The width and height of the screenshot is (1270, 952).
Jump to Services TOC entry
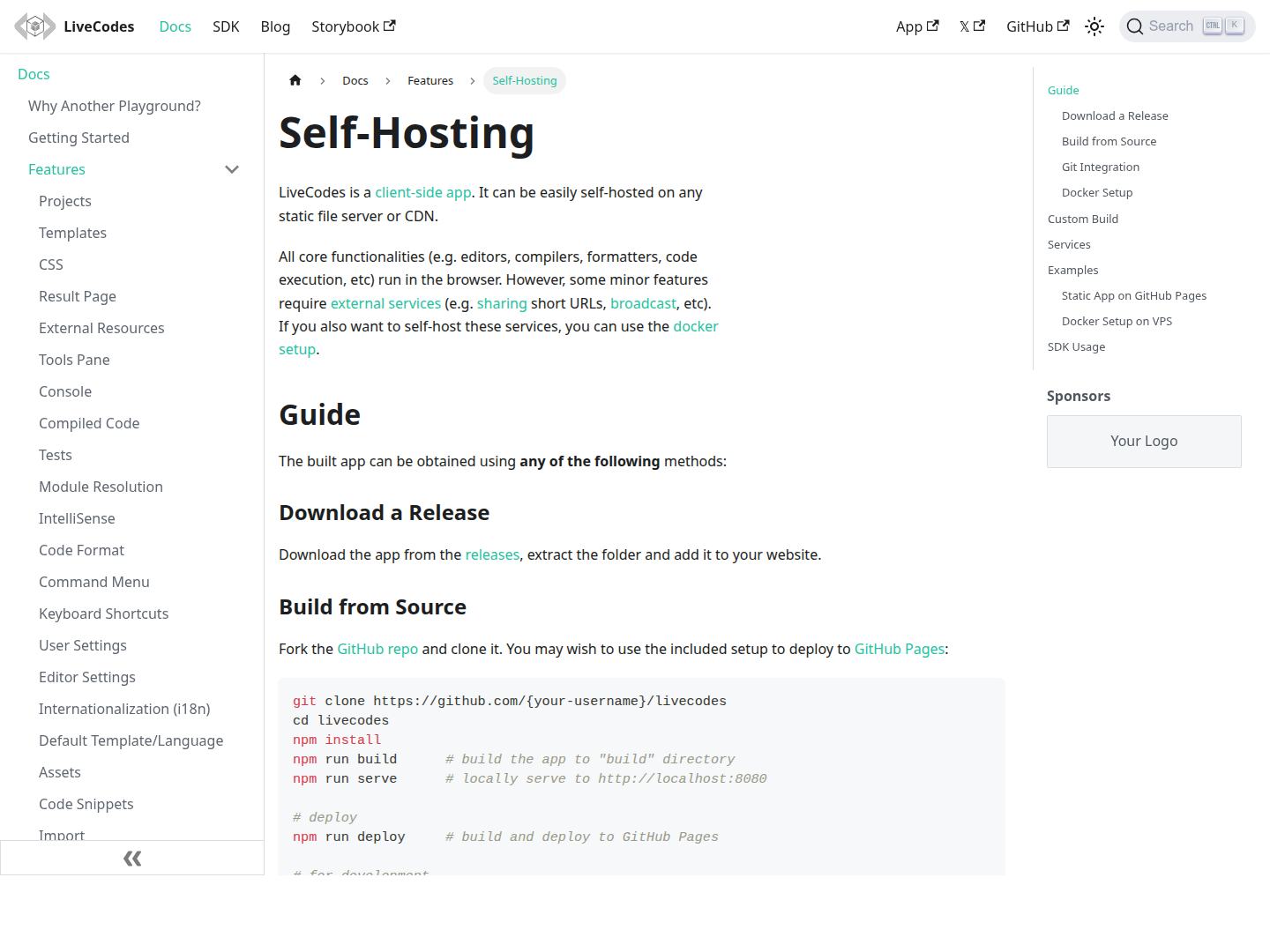click(1069, 244)
